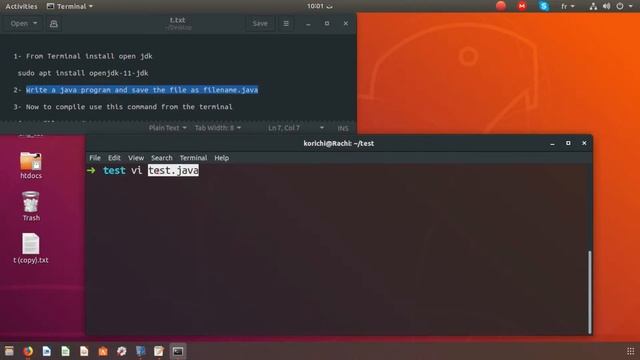
Task: Show applications grid
Action: [630, 351]
